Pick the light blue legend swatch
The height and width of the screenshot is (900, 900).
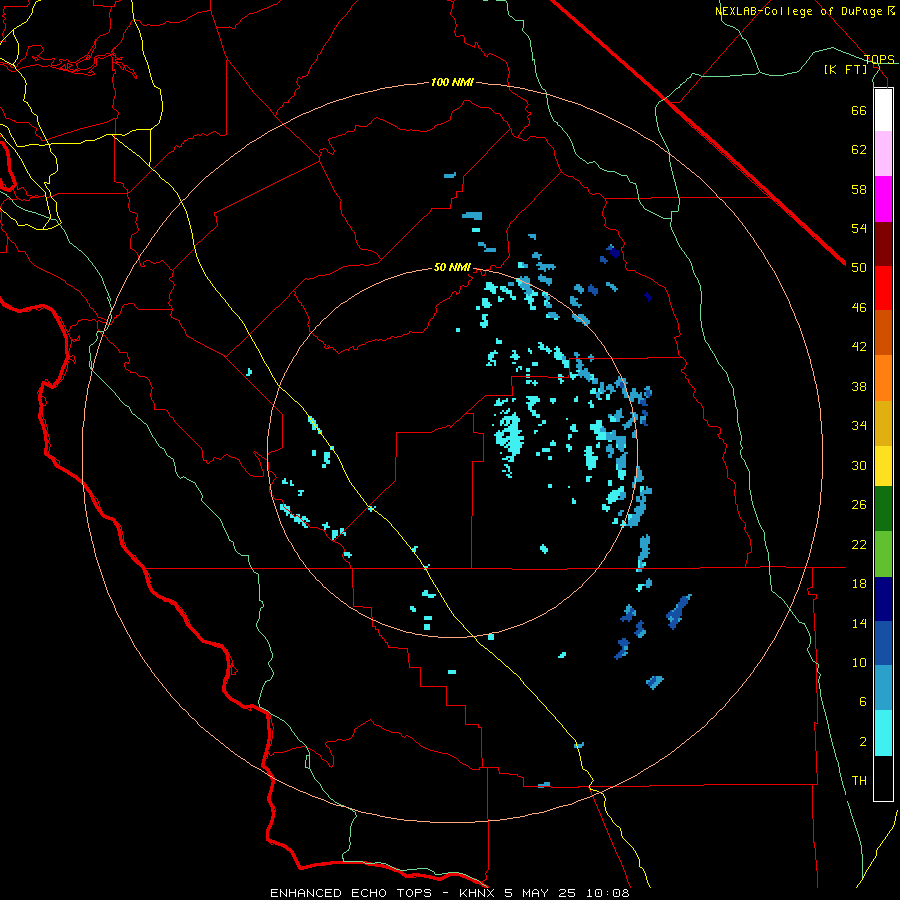(883, 688)
